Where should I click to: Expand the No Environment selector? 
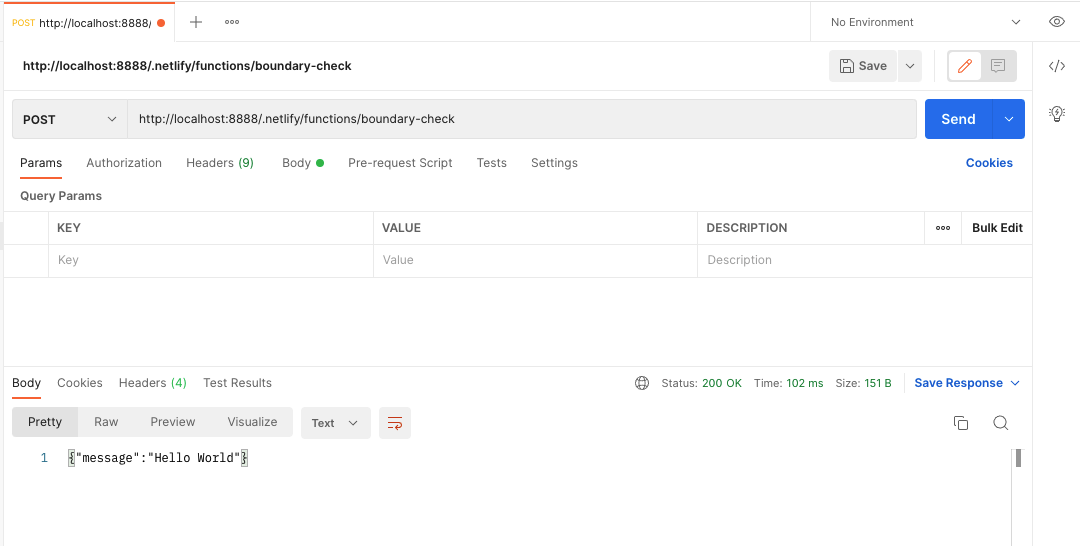pos(925,22)
